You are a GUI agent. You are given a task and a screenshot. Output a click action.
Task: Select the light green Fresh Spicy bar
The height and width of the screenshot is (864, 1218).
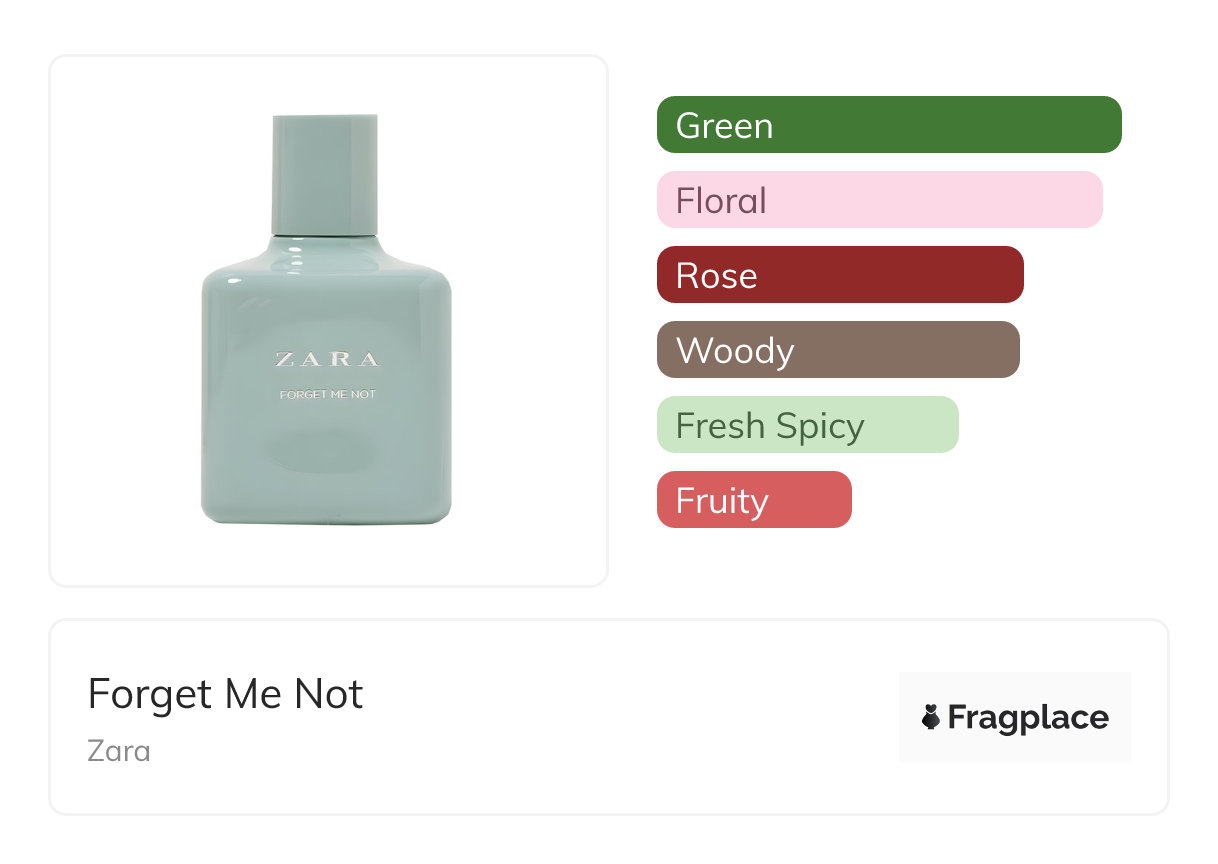(x=807, y=425)
